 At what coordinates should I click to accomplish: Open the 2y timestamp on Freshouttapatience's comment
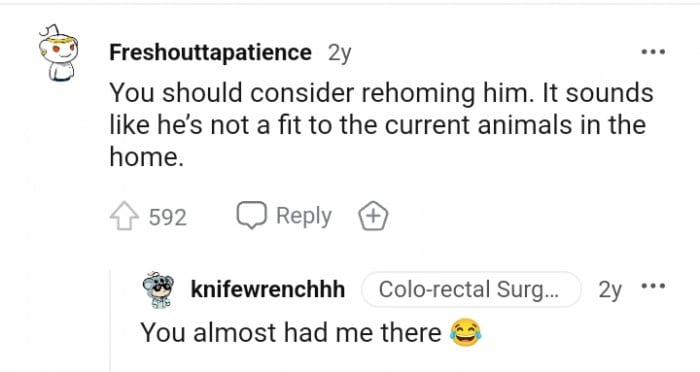339,54
